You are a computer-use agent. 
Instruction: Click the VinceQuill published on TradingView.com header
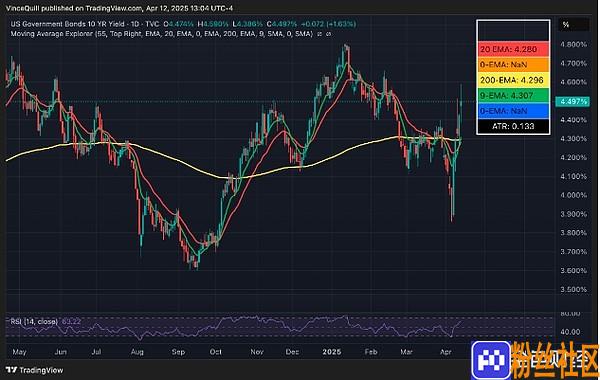click(119, 8)
